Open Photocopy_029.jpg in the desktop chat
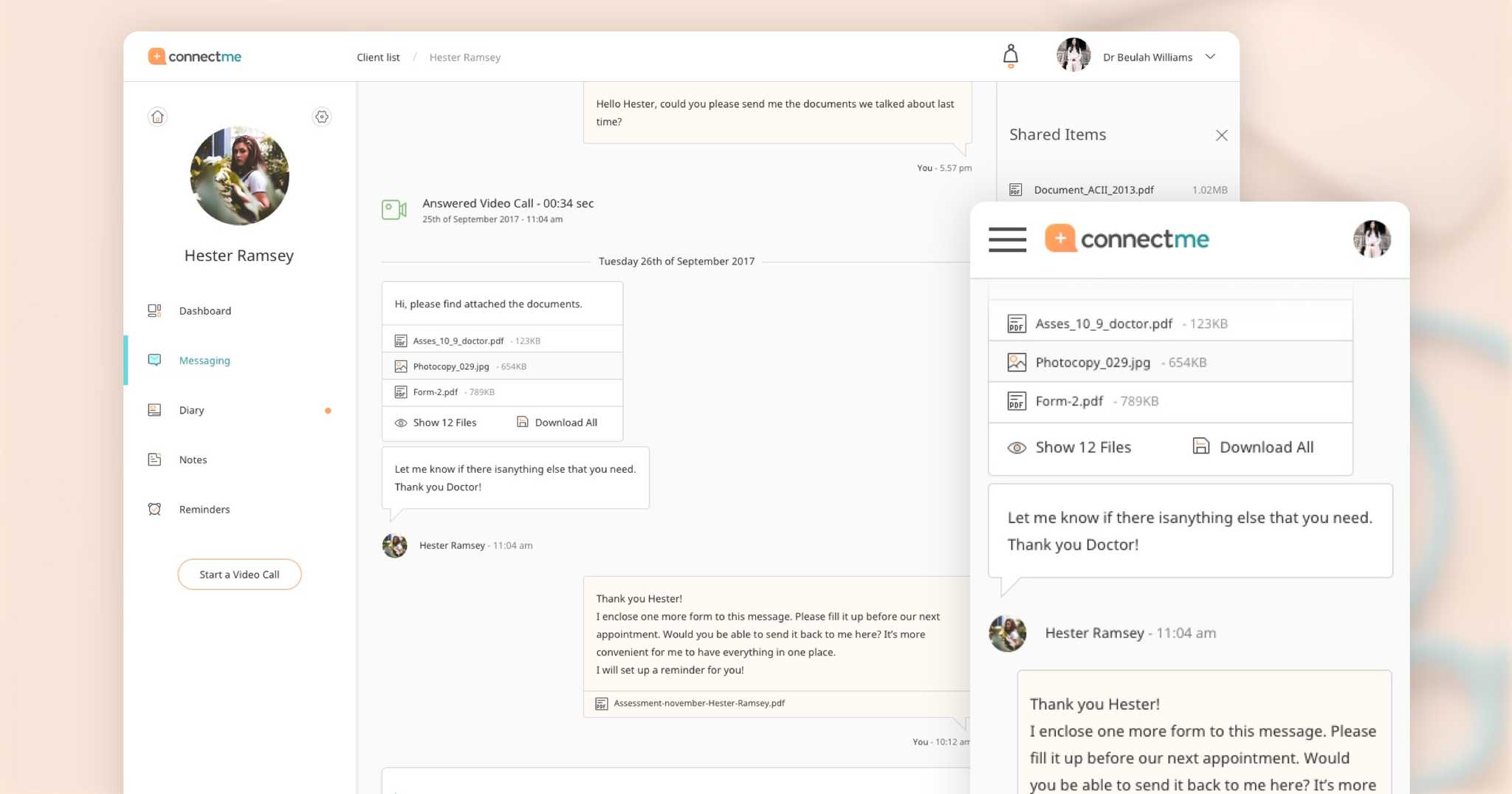 pos(451,366)
